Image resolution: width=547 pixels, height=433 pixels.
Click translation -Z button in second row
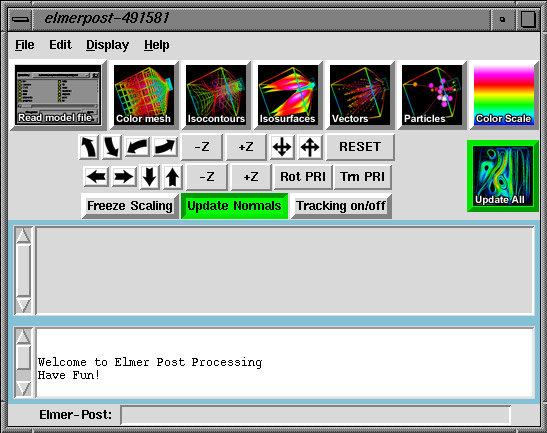tap(207, 177)
